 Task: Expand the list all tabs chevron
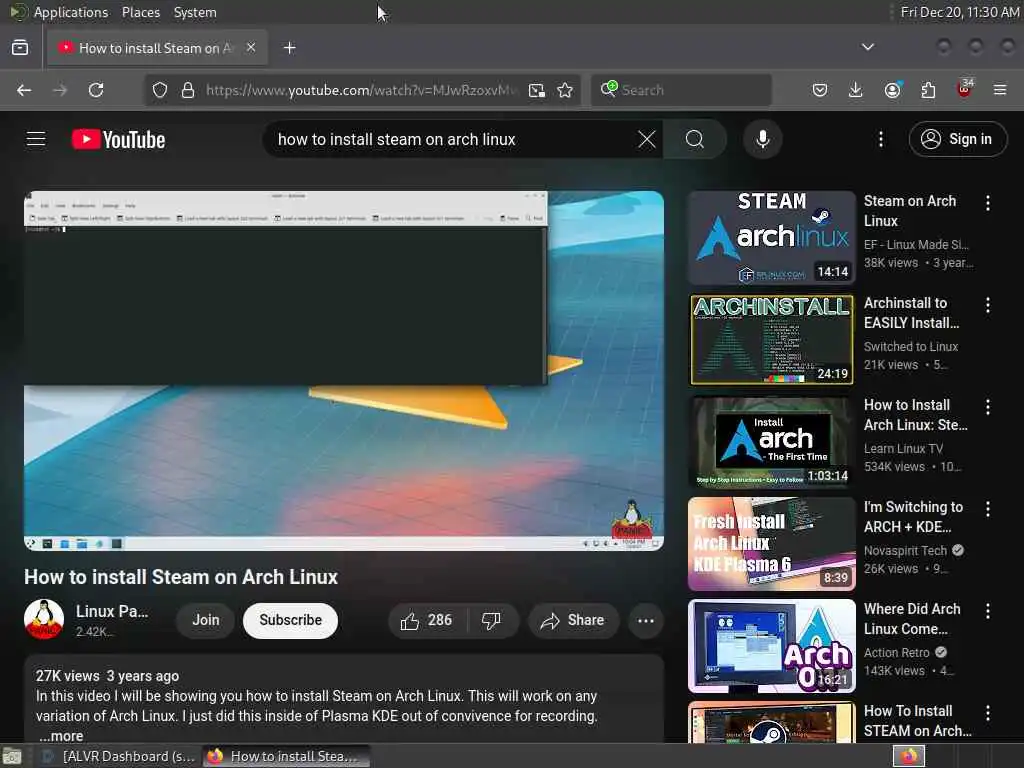point(868,47)
